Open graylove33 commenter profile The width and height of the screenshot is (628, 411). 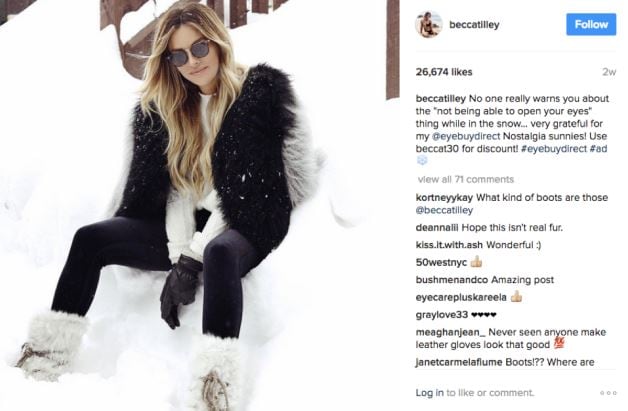point(442,315)
